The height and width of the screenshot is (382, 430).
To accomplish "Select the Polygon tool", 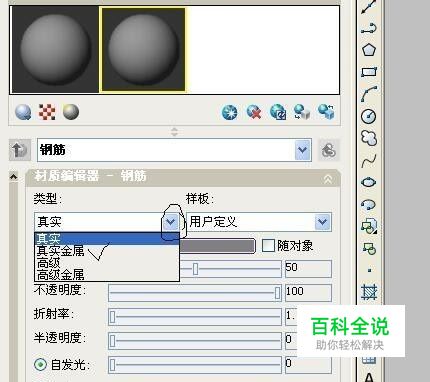I will [369, 50].
